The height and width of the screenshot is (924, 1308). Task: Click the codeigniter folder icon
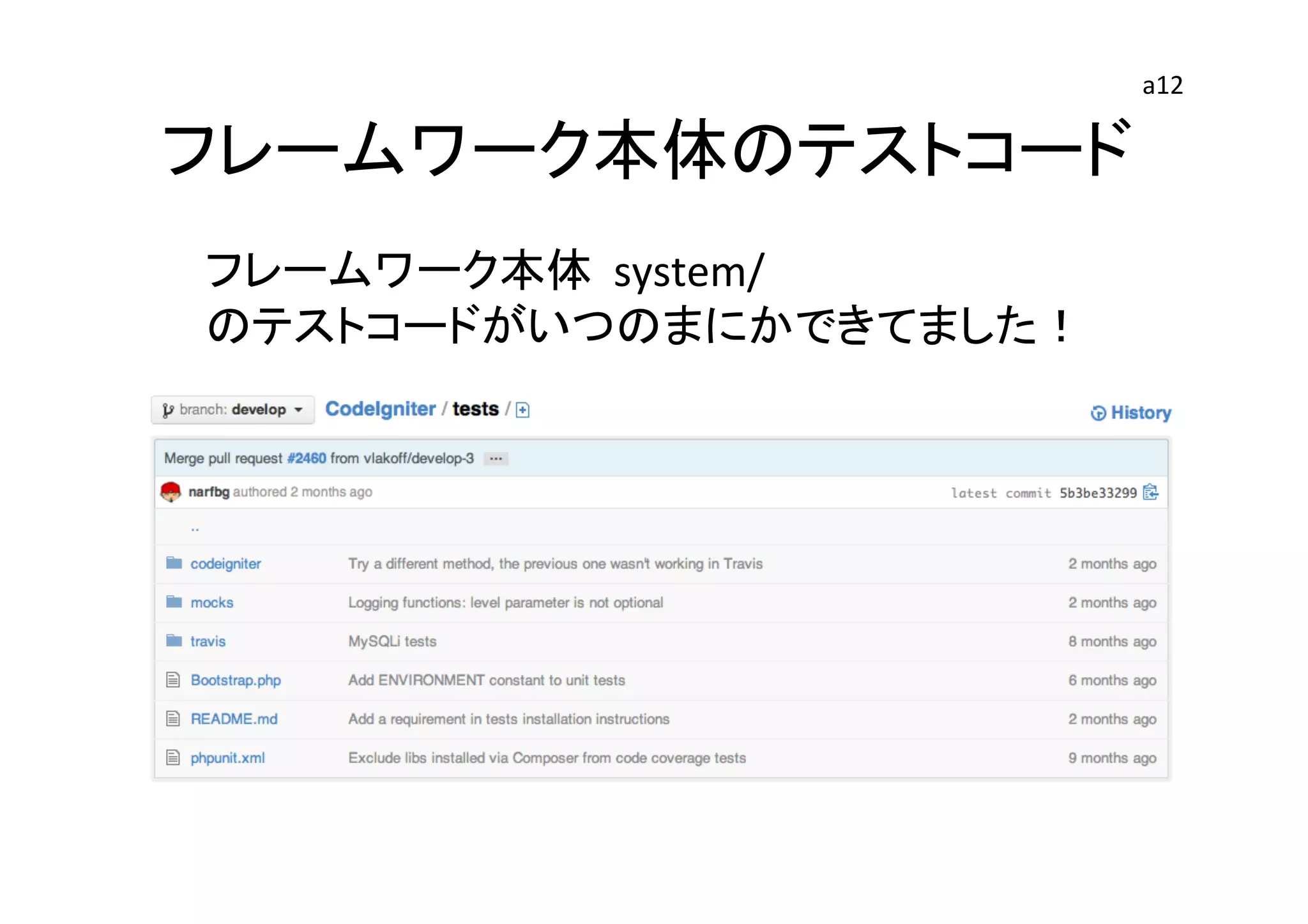coord(174,563)
